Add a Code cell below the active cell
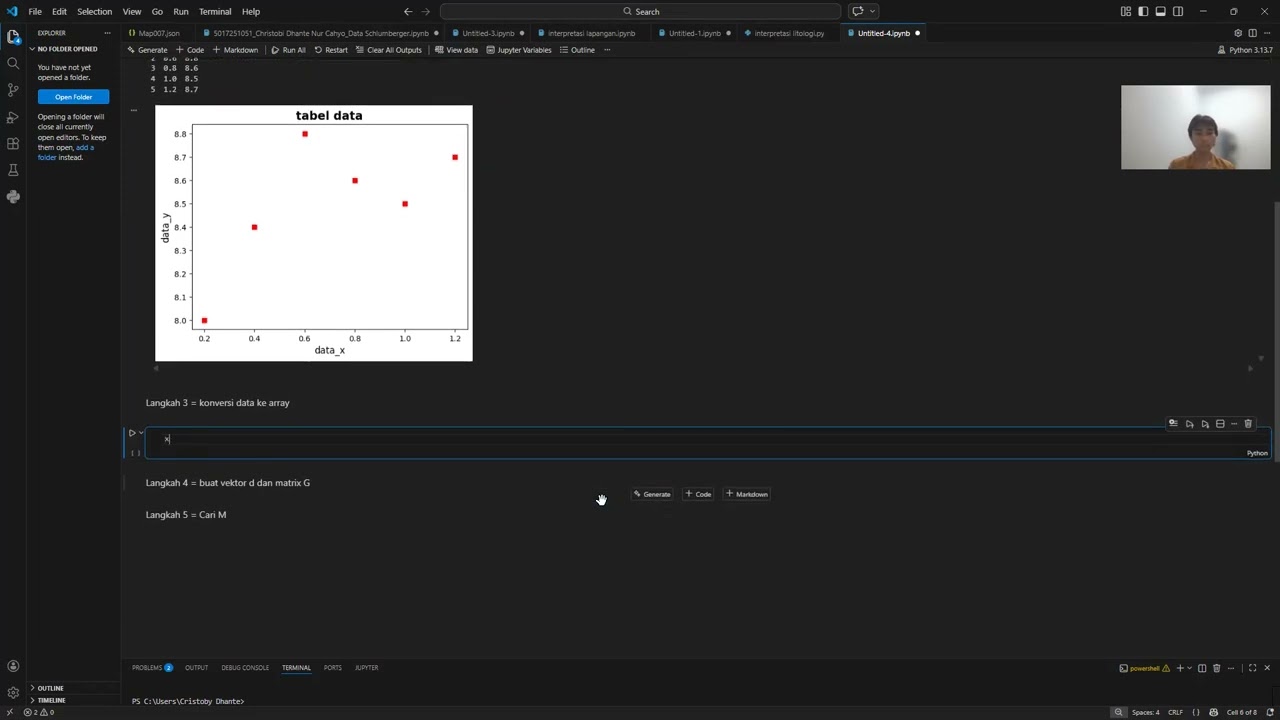The height and width of the screenshot is (720, 1280). coord(698,494)
